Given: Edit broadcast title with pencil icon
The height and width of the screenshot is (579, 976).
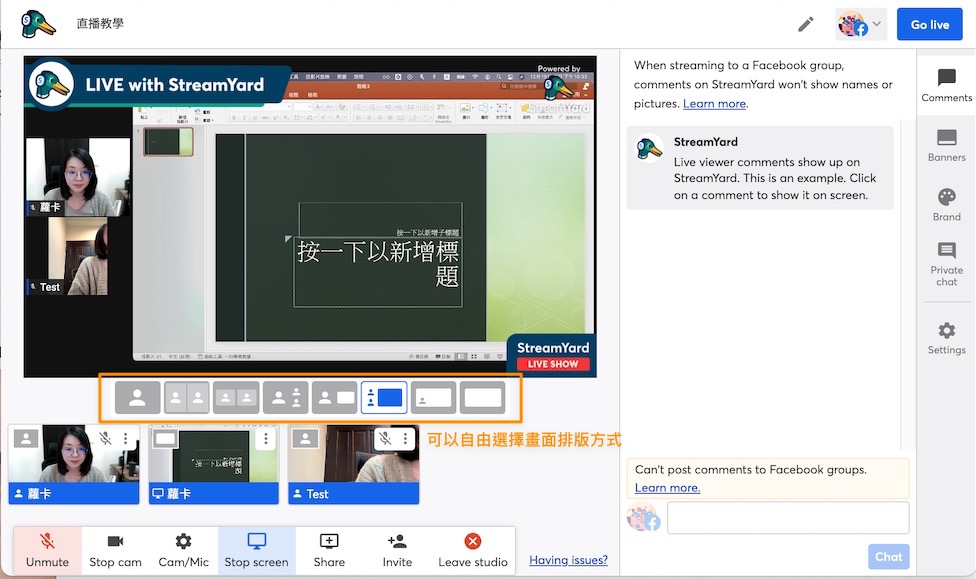Looking at the screenshot, I should point(805,25).
